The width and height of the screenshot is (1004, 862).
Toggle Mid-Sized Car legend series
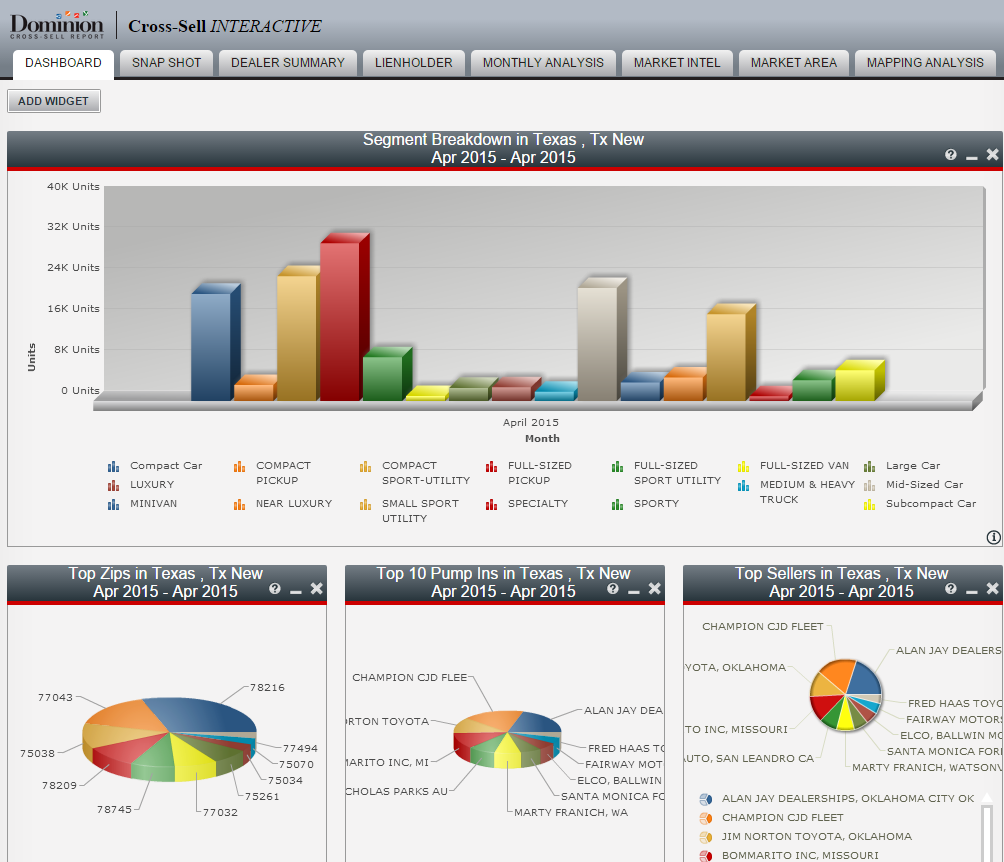point(914,485)
